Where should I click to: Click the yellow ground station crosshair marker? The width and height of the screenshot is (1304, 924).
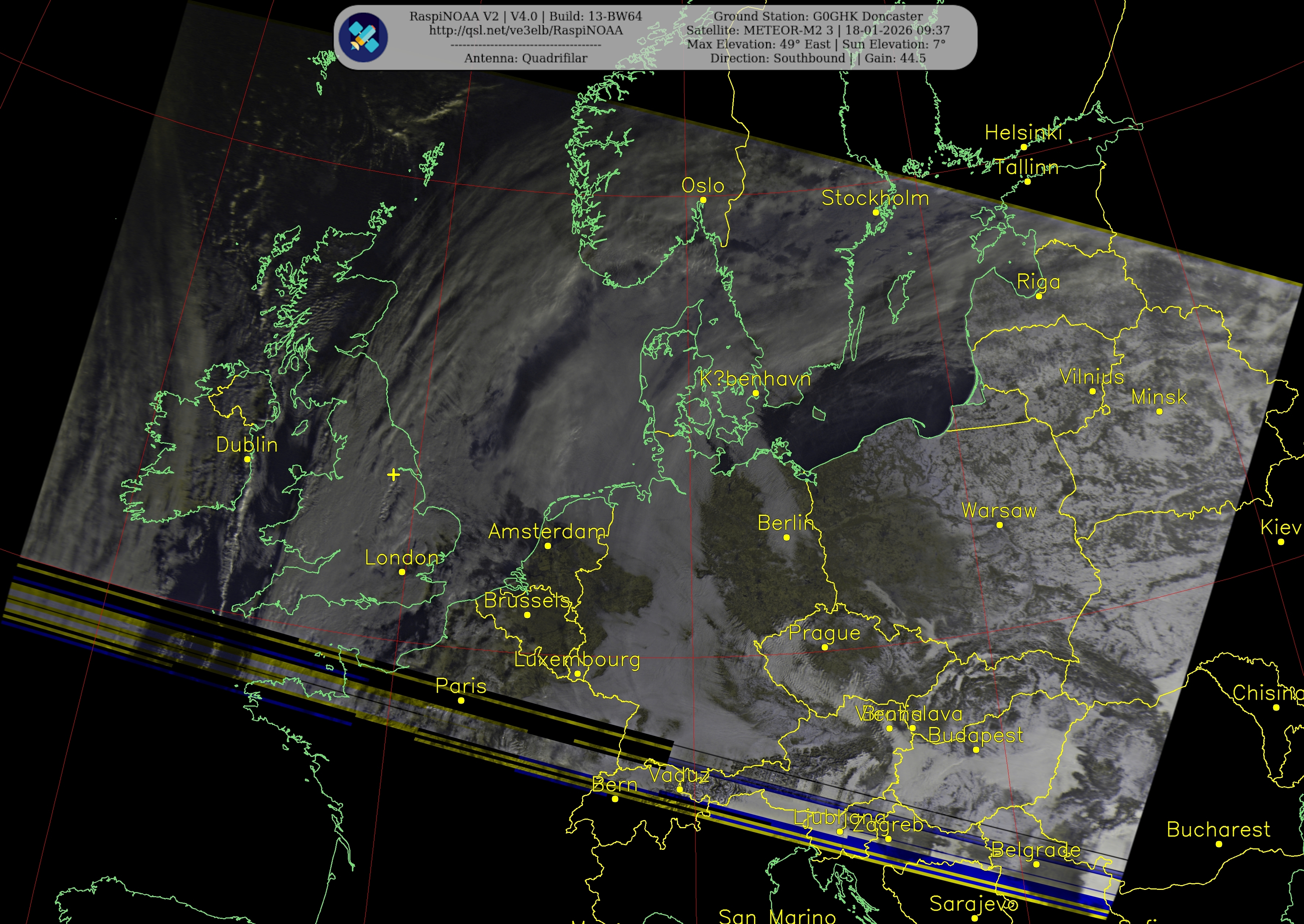pyautogui.click(x=393, y=474)
